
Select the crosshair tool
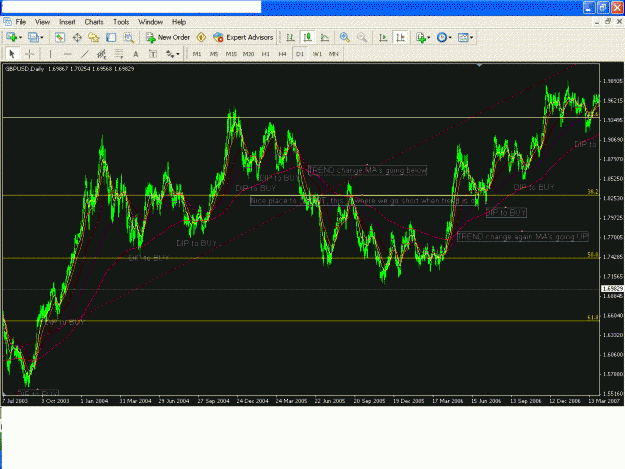(x=29, y=54)
